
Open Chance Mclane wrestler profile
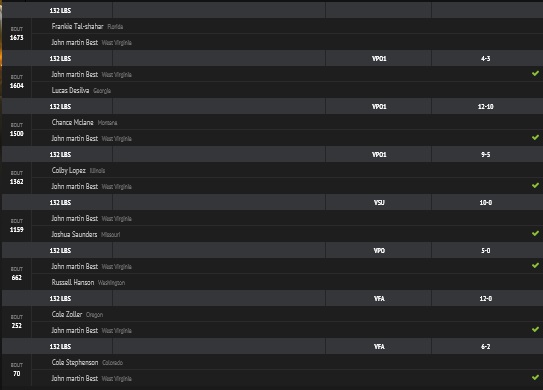pyautogui.click(x=72, y=122)
